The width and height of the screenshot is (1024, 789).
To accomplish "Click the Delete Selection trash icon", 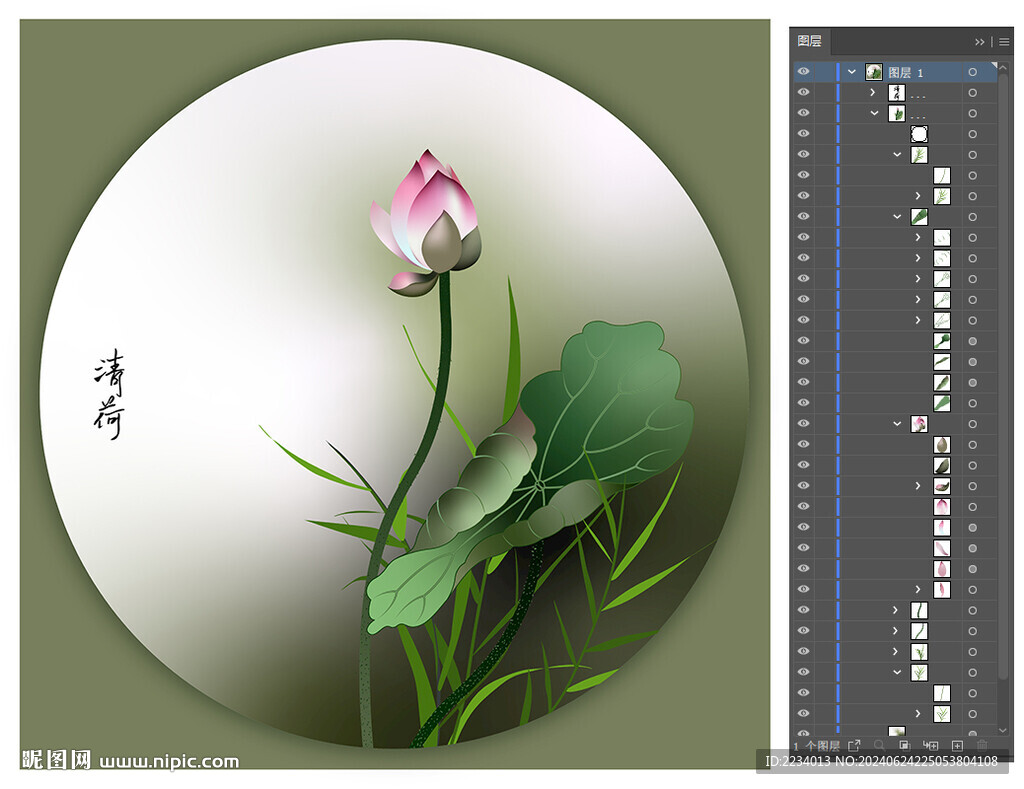I will [x=981, y=746].
